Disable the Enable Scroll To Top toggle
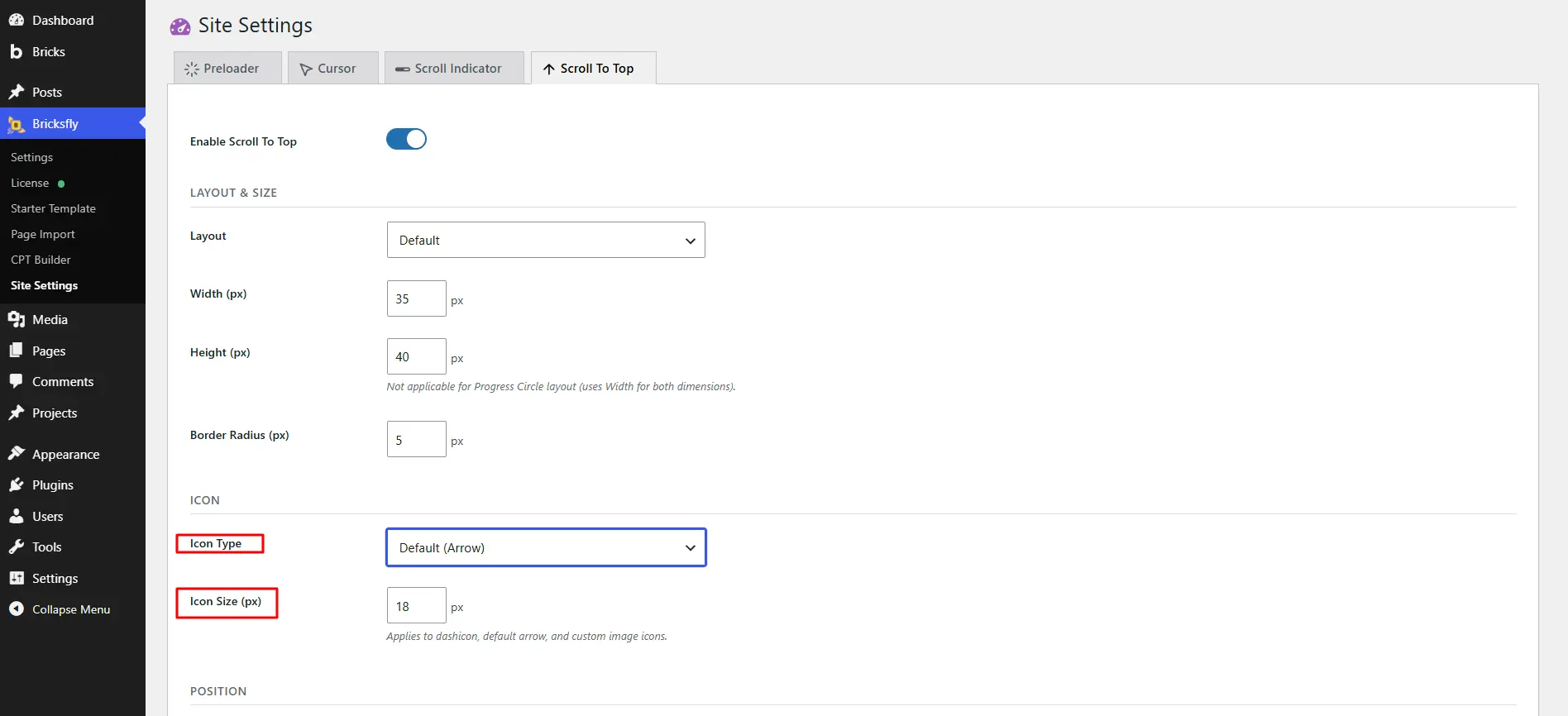Viewport: 1568px width, 716px height. click(406, 139)
